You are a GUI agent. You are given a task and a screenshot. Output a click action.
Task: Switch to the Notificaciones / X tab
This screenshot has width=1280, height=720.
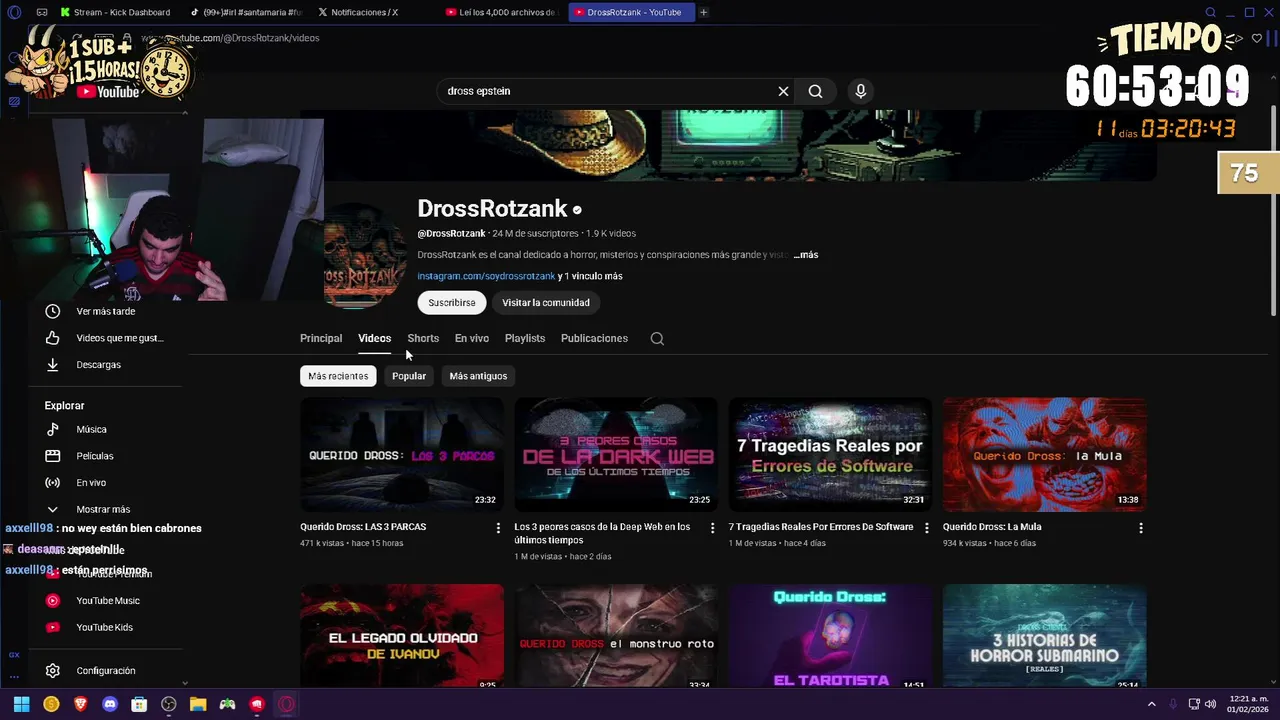[365, 12]
